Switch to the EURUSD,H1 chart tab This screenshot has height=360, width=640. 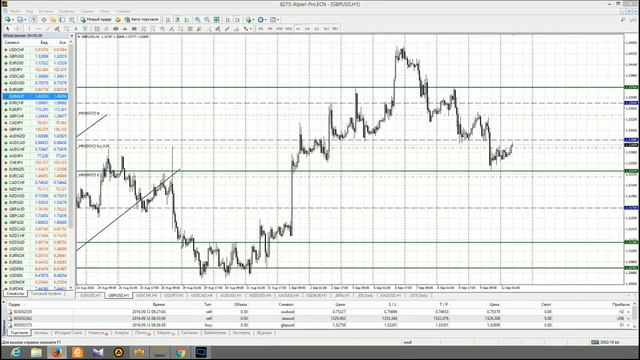pos(90,295)
